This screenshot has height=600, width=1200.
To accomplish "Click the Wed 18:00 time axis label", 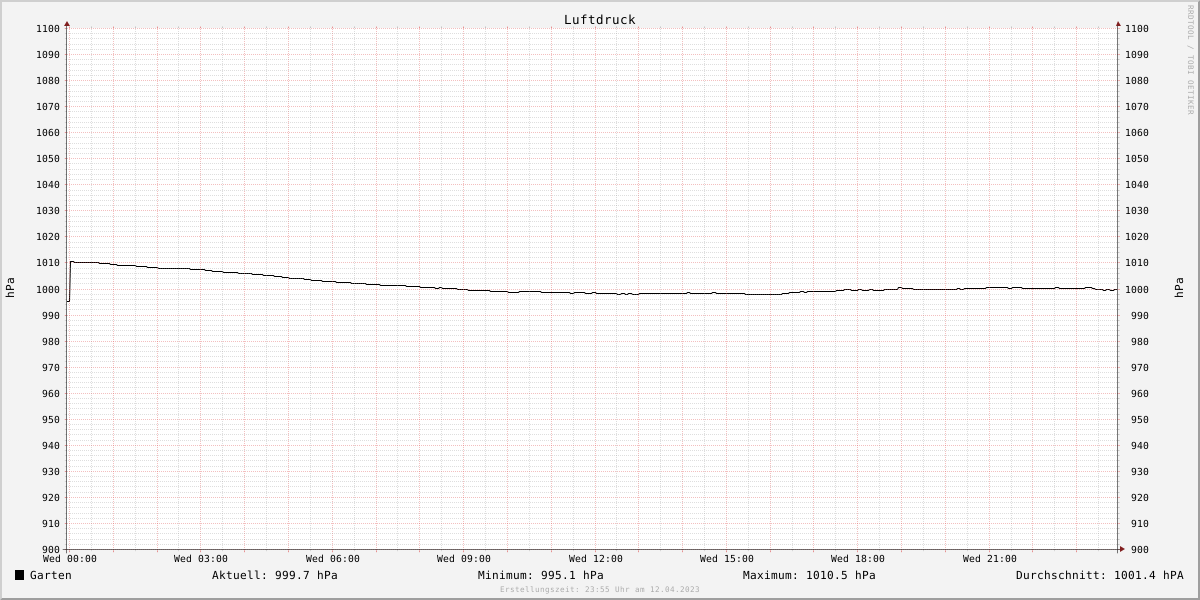I will (x=858, y=559).
